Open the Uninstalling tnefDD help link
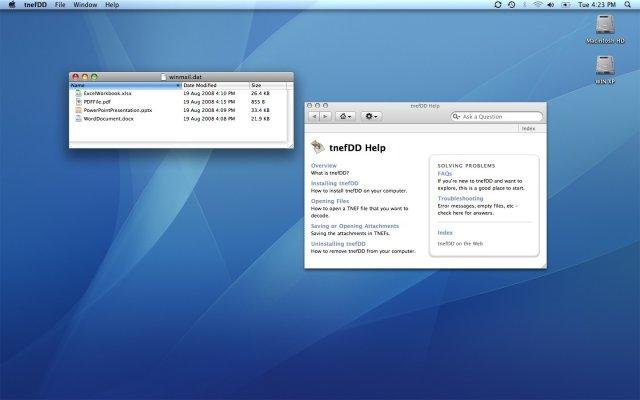The width and height of the screenshot is (640, 400). (x=338, y=244)
